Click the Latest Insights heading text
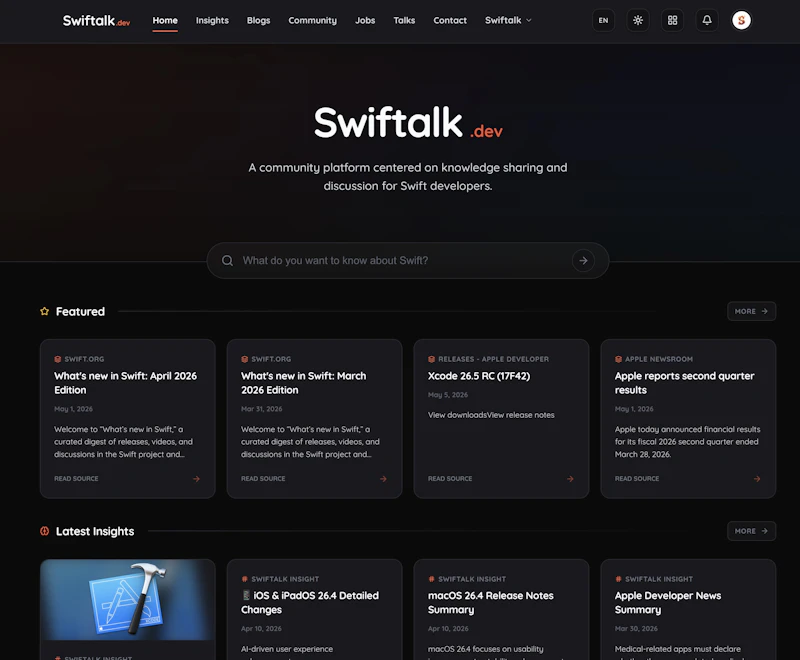The image size is (800, 660). [95, 531]
